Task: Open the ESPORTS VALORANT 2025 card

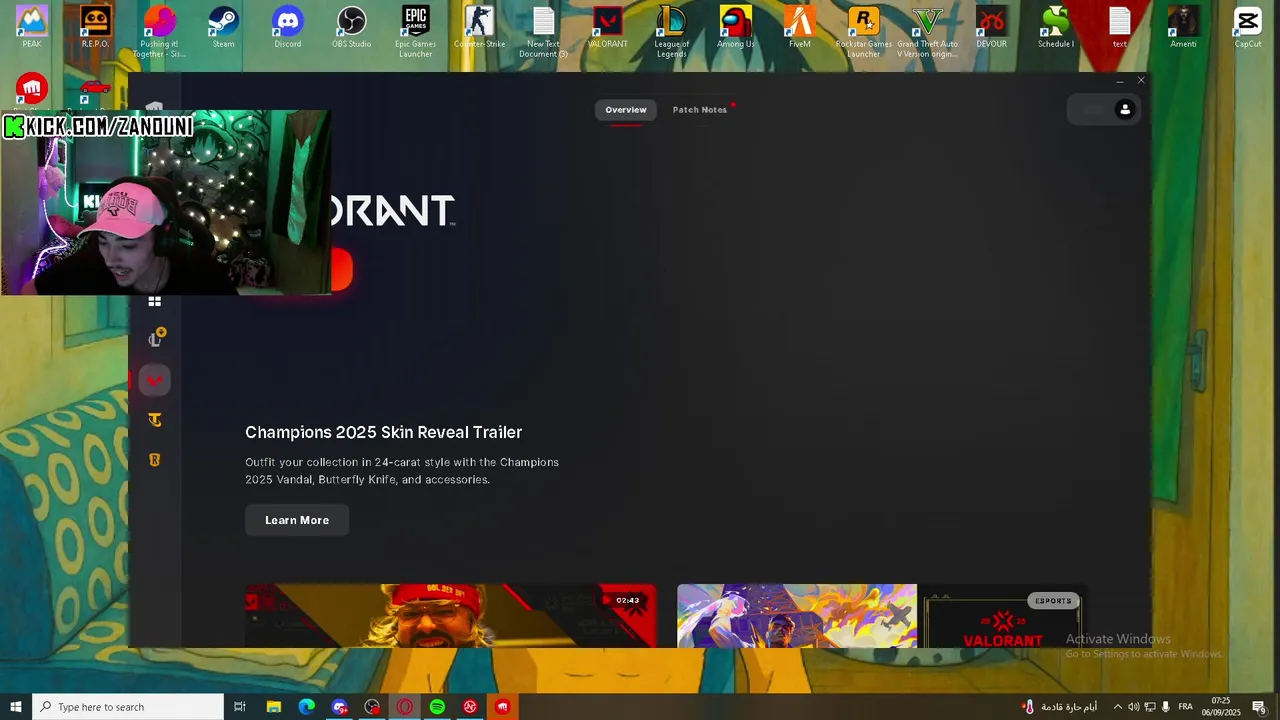Action: [x=1004, y=616]
